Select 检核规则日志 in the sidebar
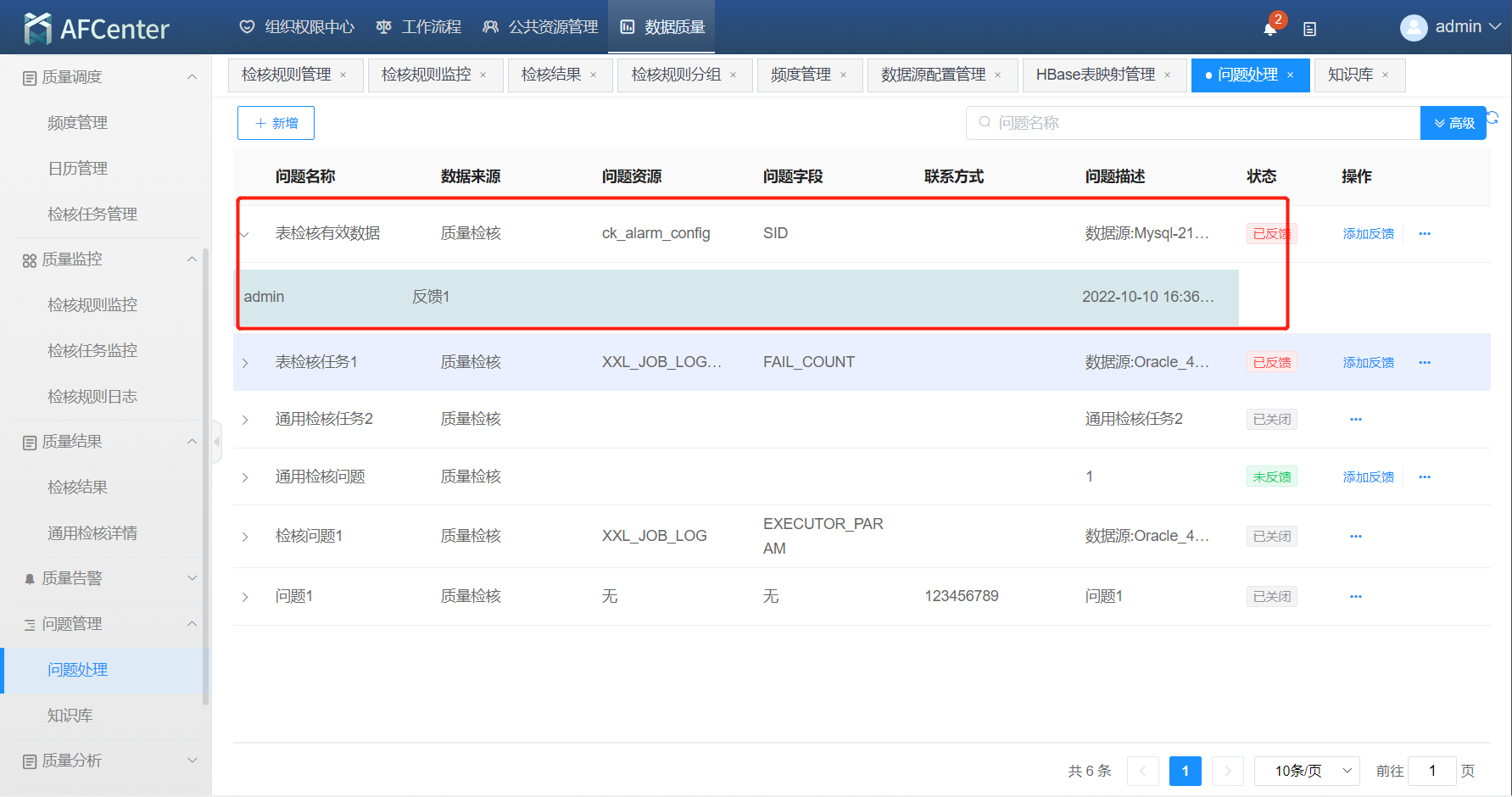This screenshot has height=797, width=1512. [92, 397]
